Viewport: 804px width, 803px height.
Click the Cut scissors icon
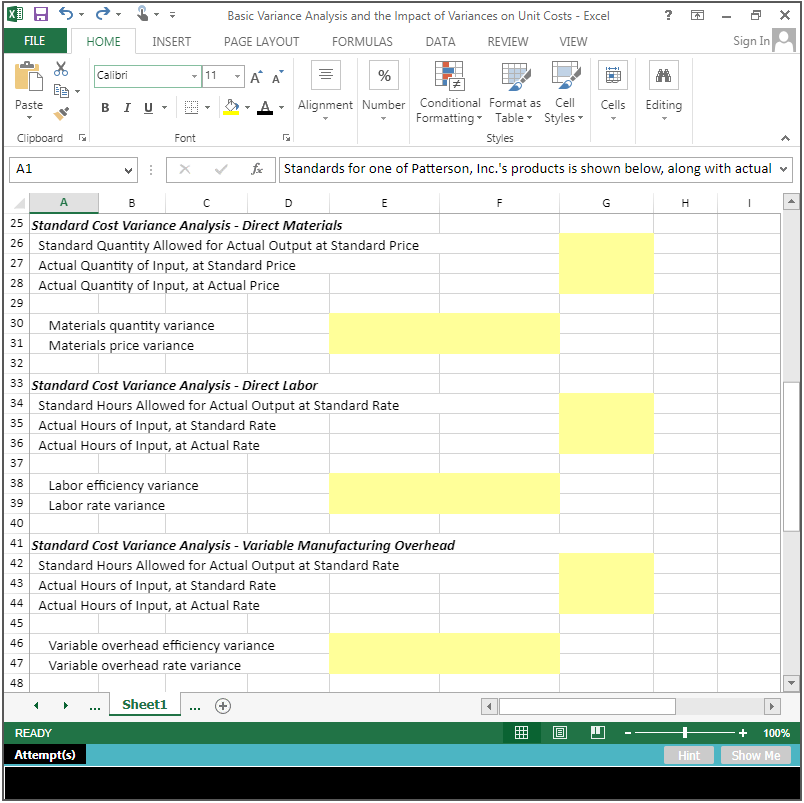point(61,69)
